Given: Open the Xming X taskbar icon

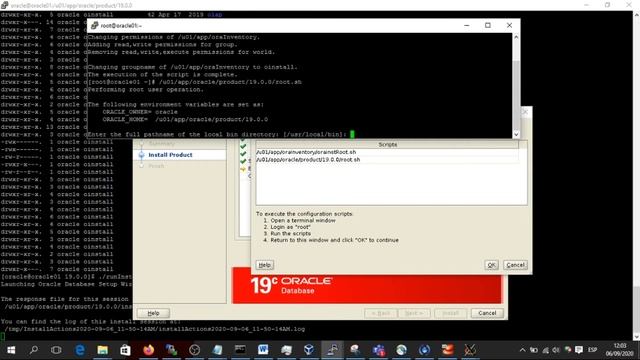Looking at the screenshot, I should 470,350.
